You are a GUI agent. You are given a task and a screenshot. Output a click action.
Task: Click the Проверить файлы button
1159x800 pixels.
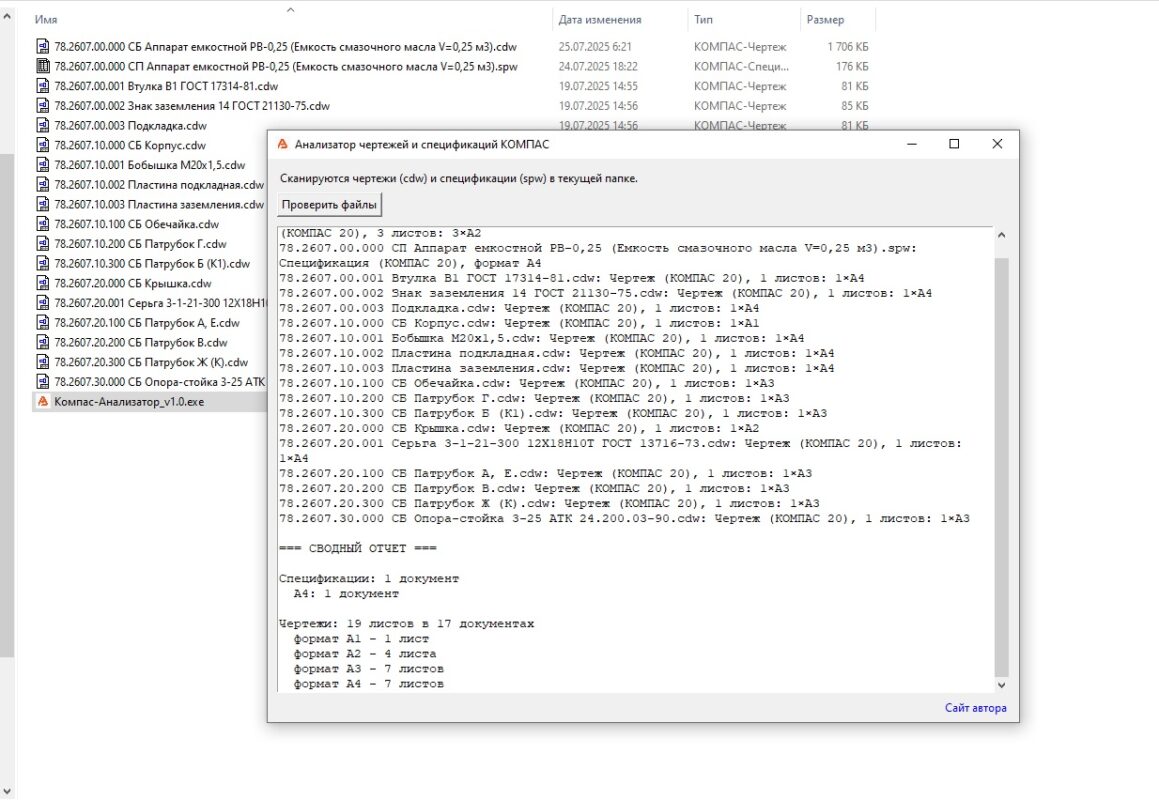[x=329, y=205]
